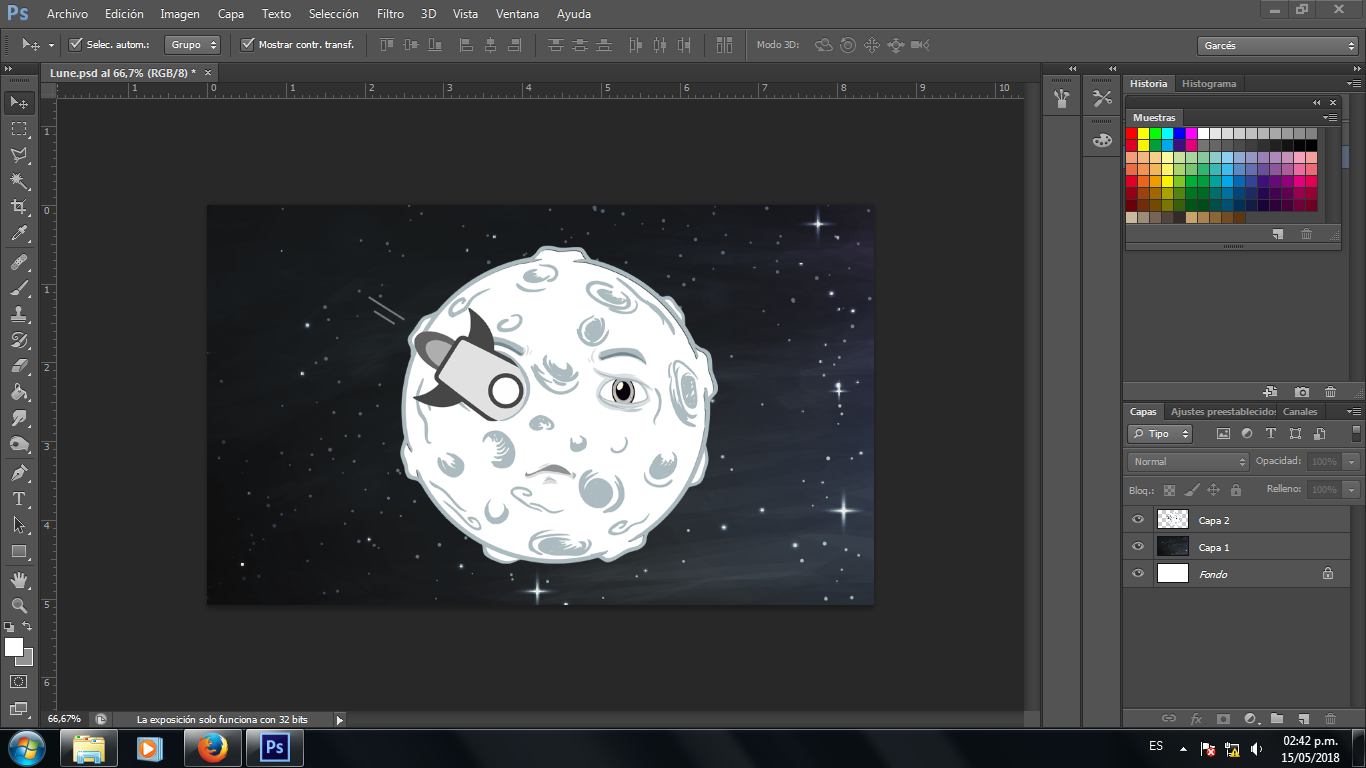Select the Magic Wand tool
Image resolution: width=1366 pixels, height=768 pixels.
(19, 181)
